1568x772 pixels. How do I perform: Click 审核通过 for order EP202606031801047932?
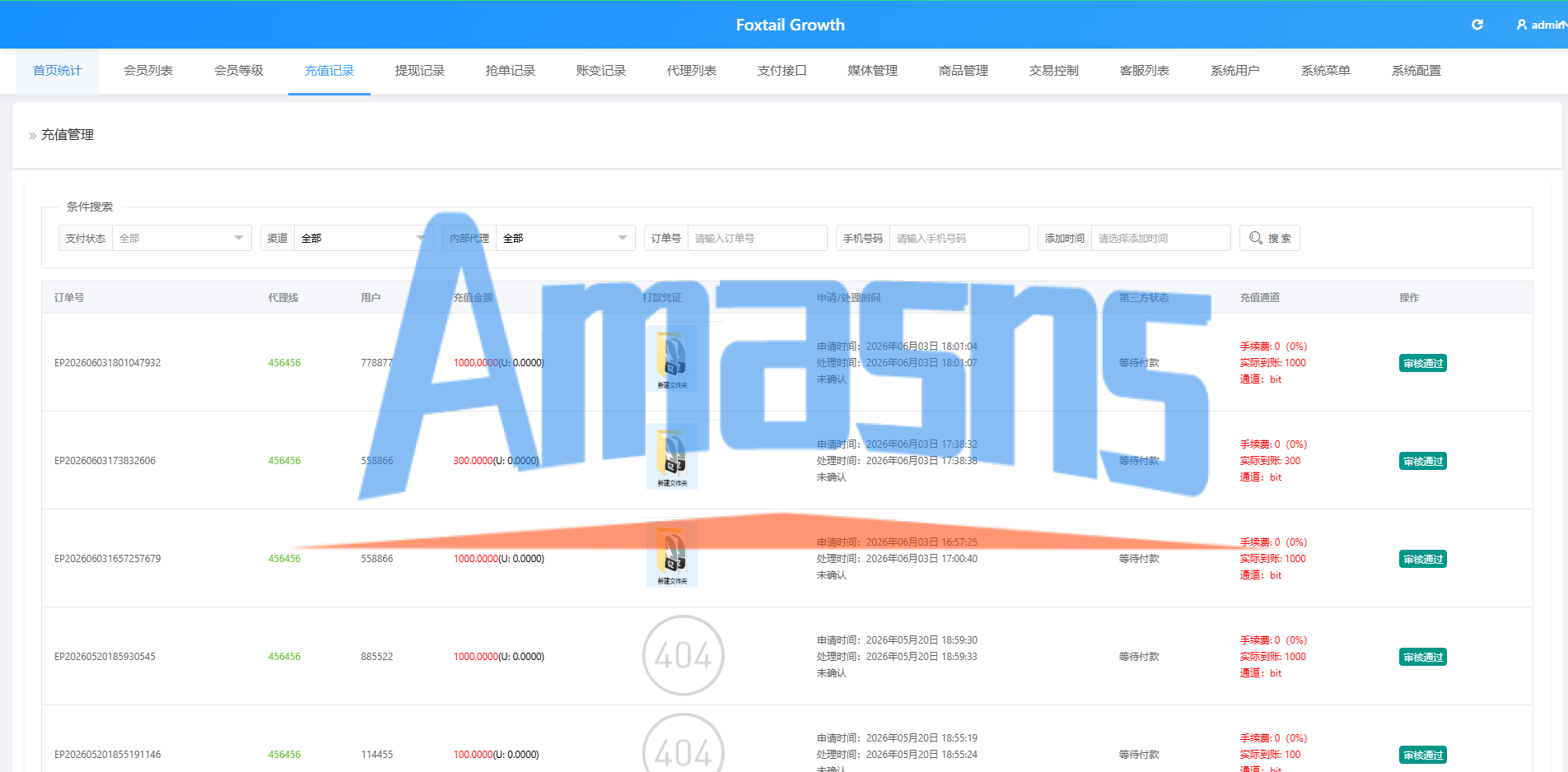(x=1423, y=363)
